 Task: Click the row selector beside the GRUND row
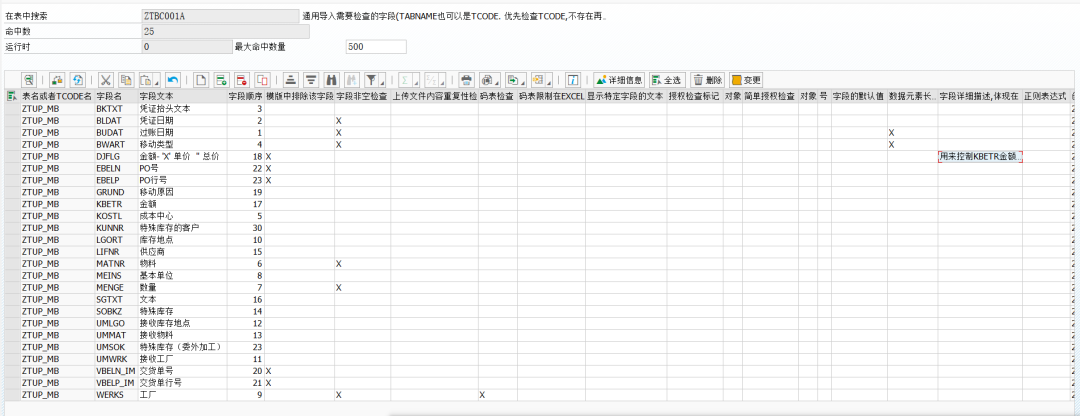[12, 192]
